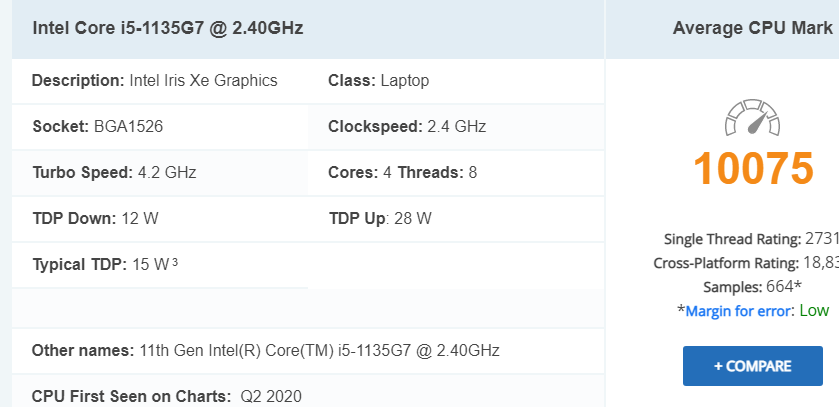Click the + COMPARE button
The width and height of the screenshot is (839, 407).
752,366
